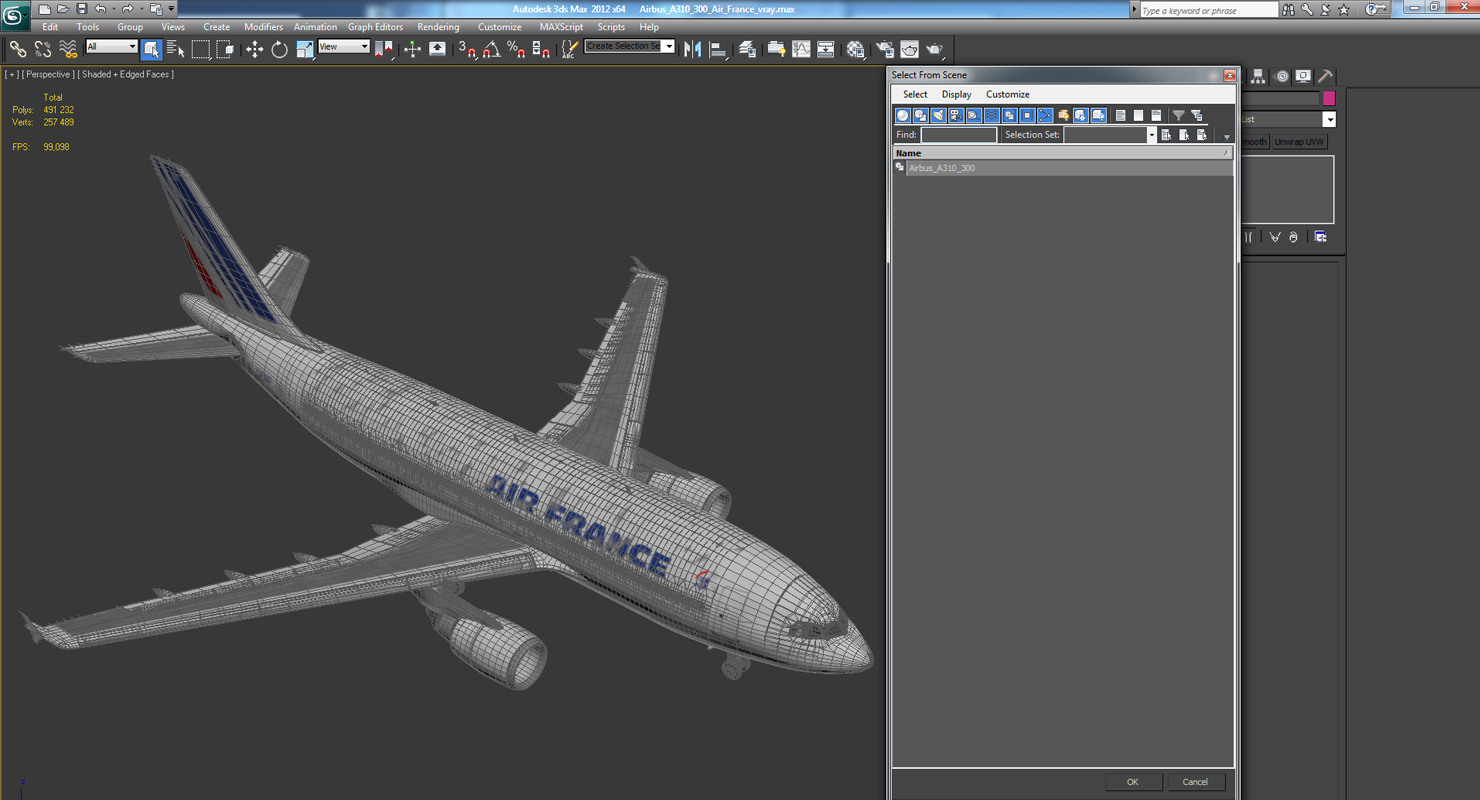Open the Customize menu in Select From Scene
Image resolution: width=1480 pixels, height=800 pixels.
pos(1007,94)
